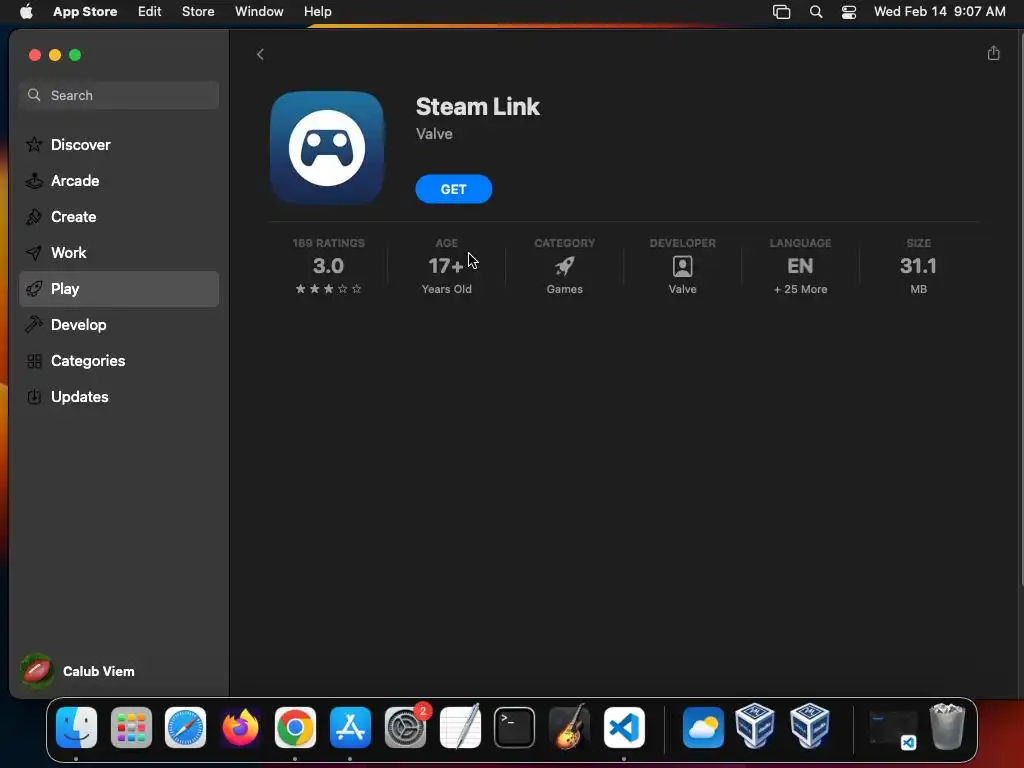Open the Help menu

(317, 11)
